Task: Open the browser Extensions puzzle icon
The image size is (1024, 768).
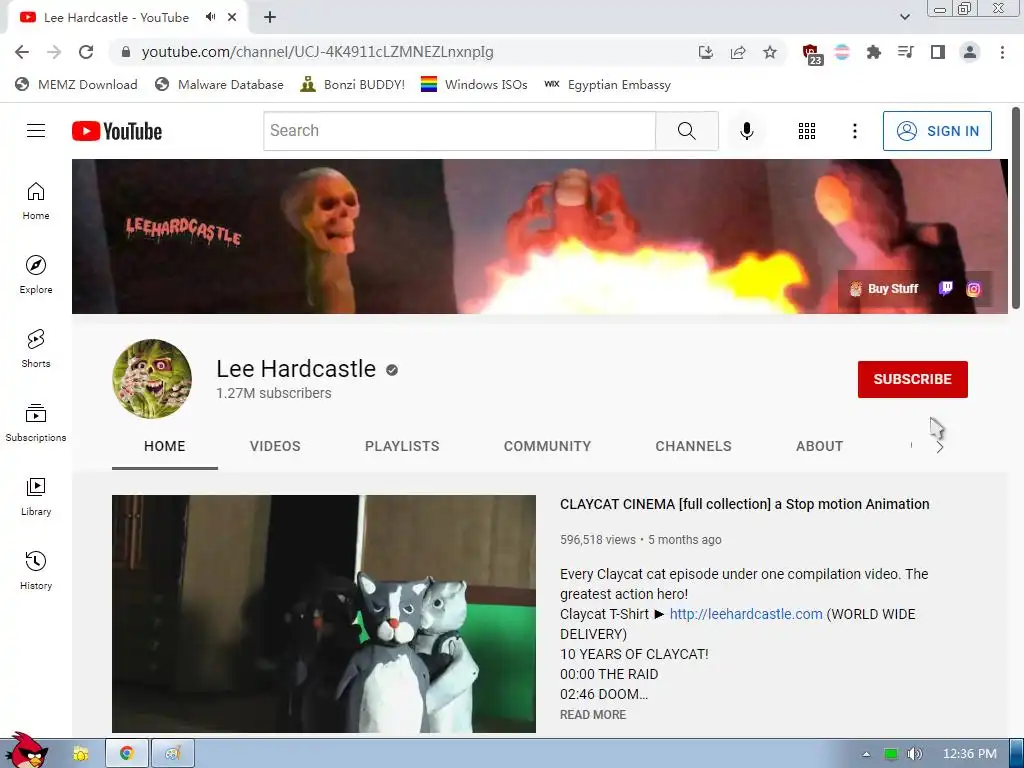Action: click(x=873, y=52)
